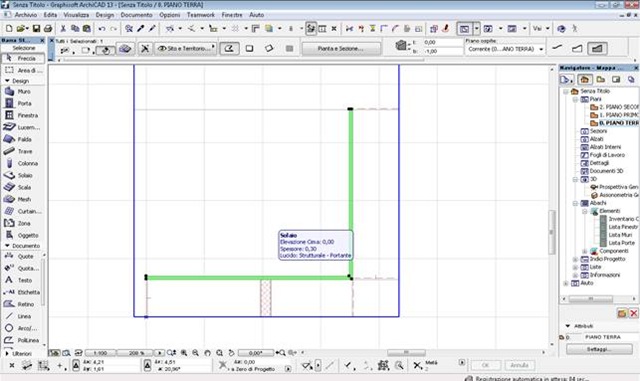
Task: Select the Zona zone tool
Action: tap(23, 223)
